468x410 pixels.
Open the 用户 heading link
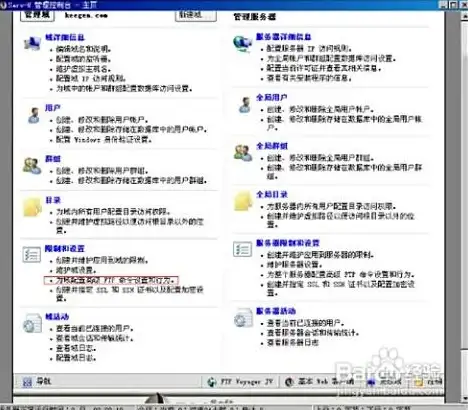pos(53,108)
